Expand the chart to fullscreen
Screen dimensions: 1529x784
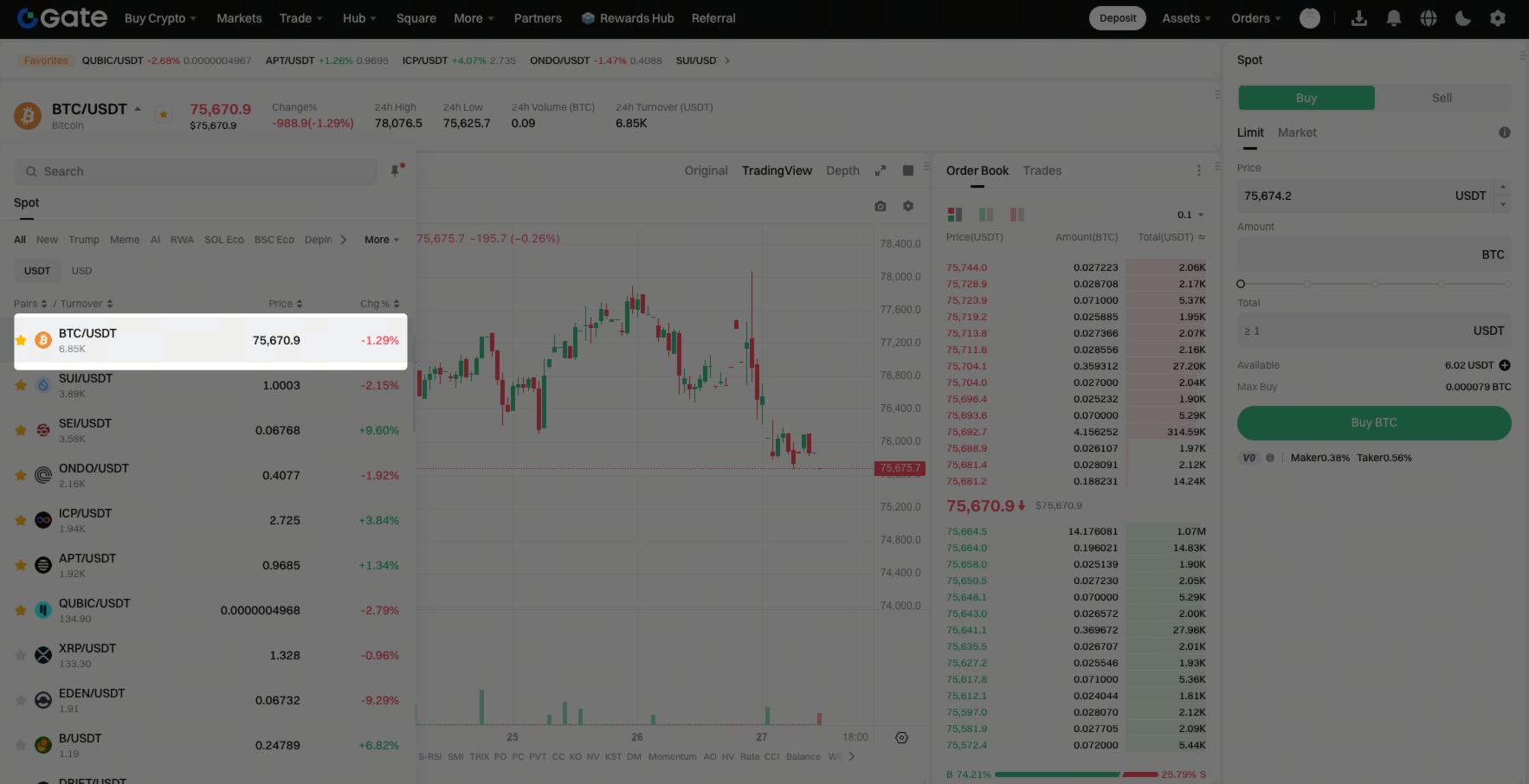point(881,170)
